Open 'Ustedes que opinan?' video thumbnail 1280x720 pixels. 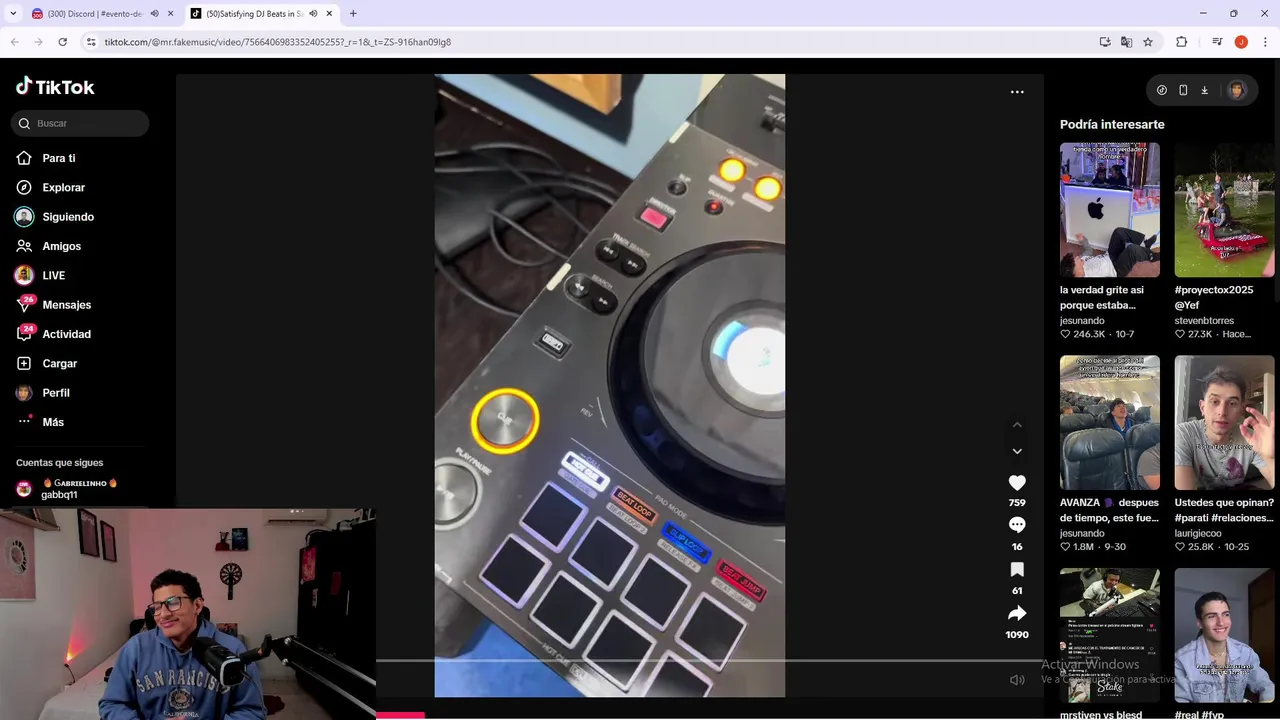point(1224,423)
